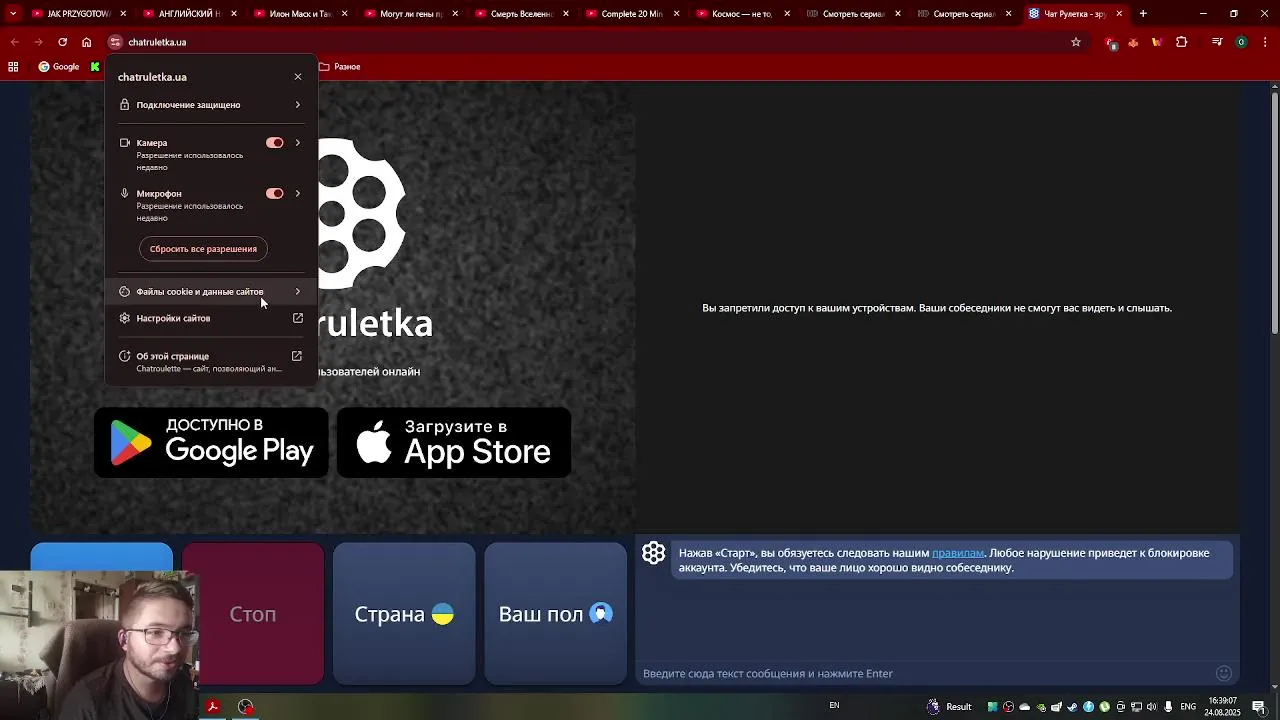
Task: Open Подключение защищено connection details
Action: pos(211,105)
